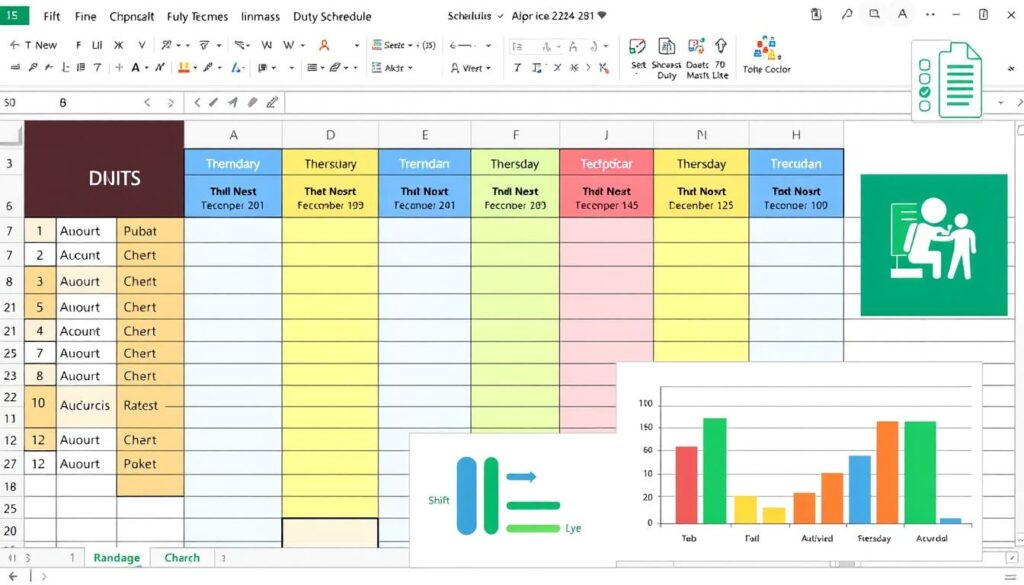Click the italic T icon in ribbon

(x=517, y=67)
